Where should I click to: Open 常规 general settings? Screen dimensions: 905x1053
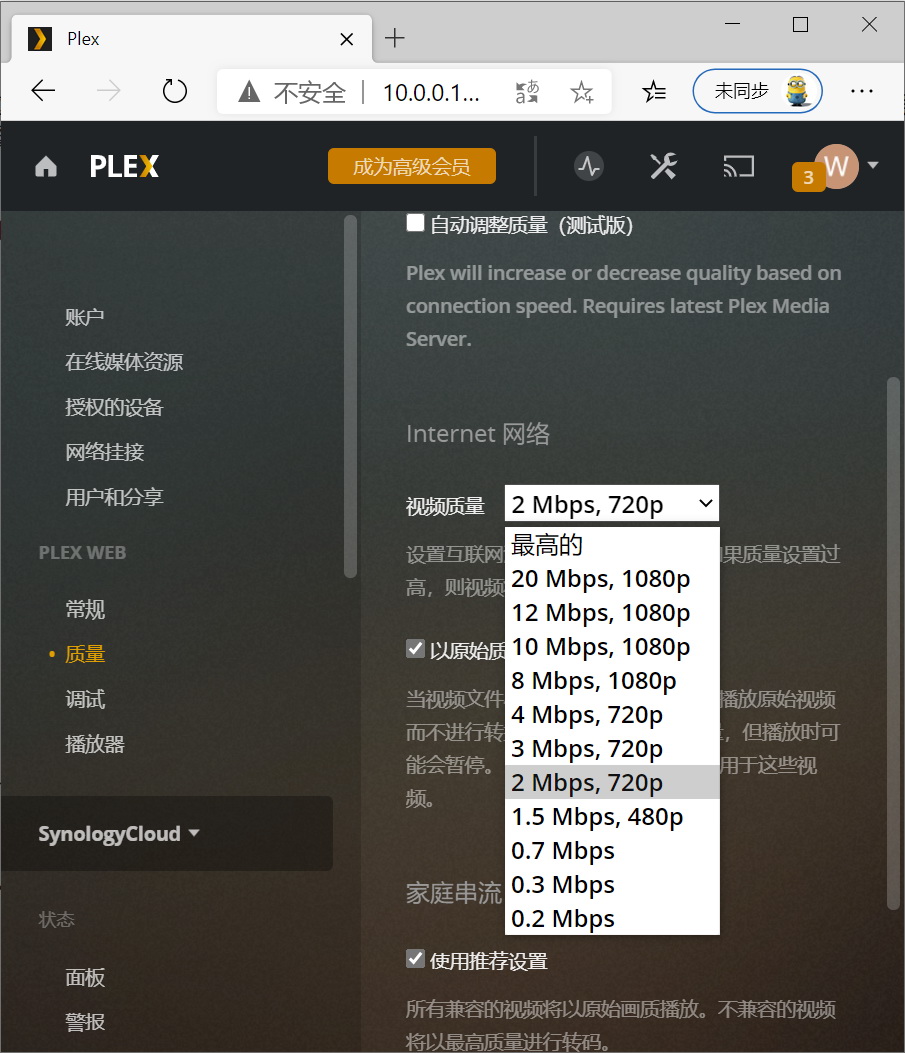coord(85,610)
